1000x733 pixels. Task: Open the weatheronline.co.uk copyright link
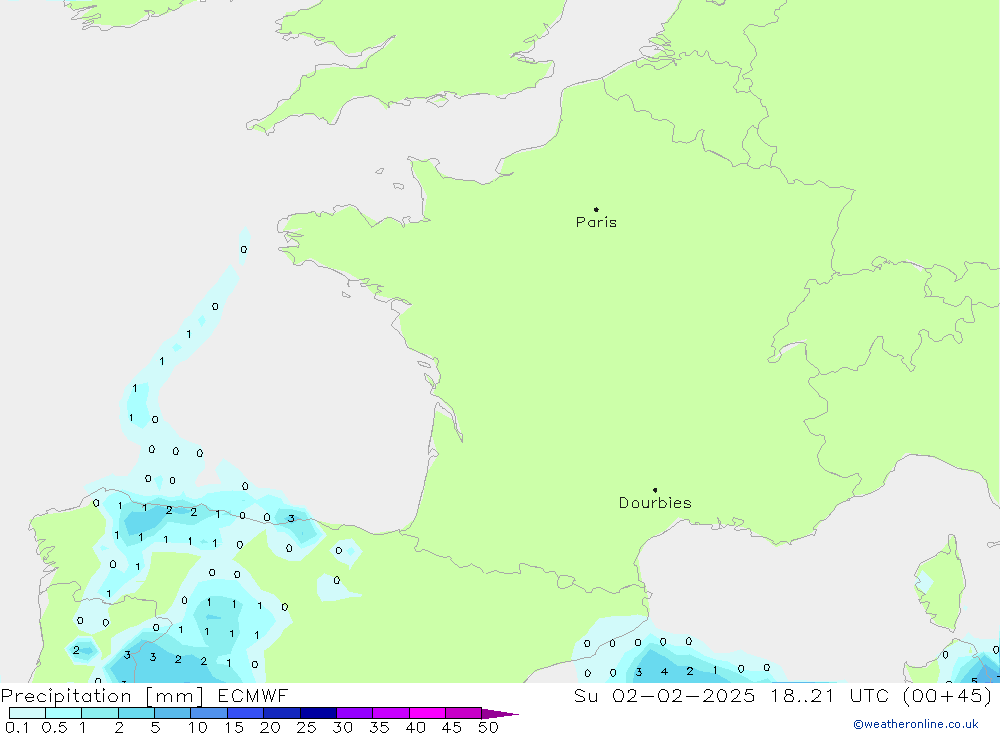[916, 724]
